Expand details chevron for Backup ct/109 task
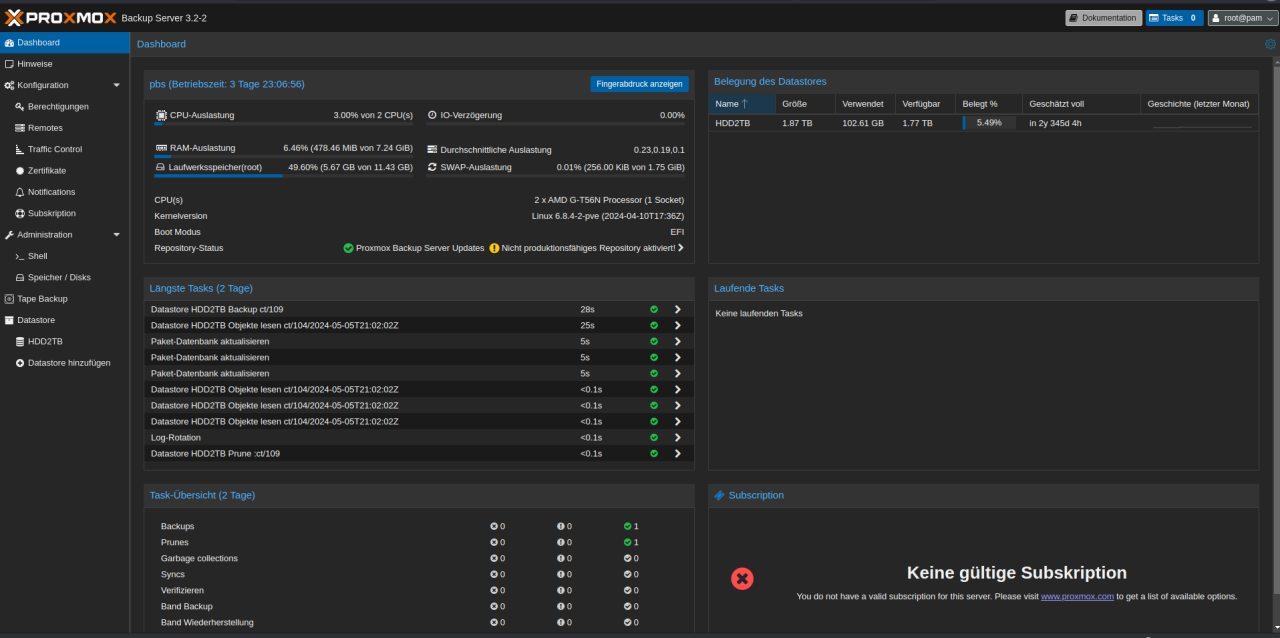The height and width of the screenshot is (638, 1280). [x=677, y=309]
